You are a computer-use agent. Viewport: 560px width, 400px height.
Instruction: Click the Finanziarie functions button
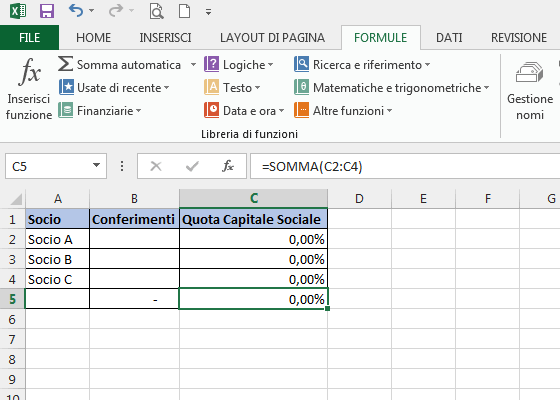click(100, 110)
